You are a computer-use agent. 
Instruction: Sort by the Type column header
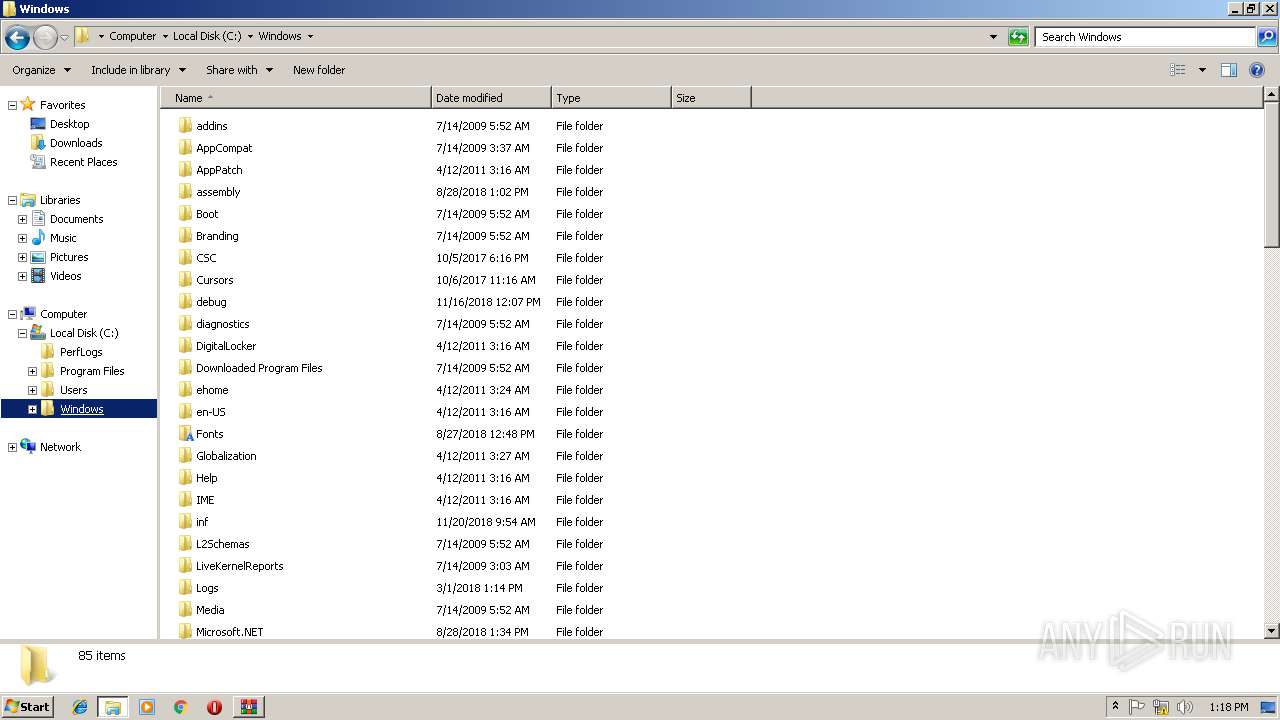(611, 98)
